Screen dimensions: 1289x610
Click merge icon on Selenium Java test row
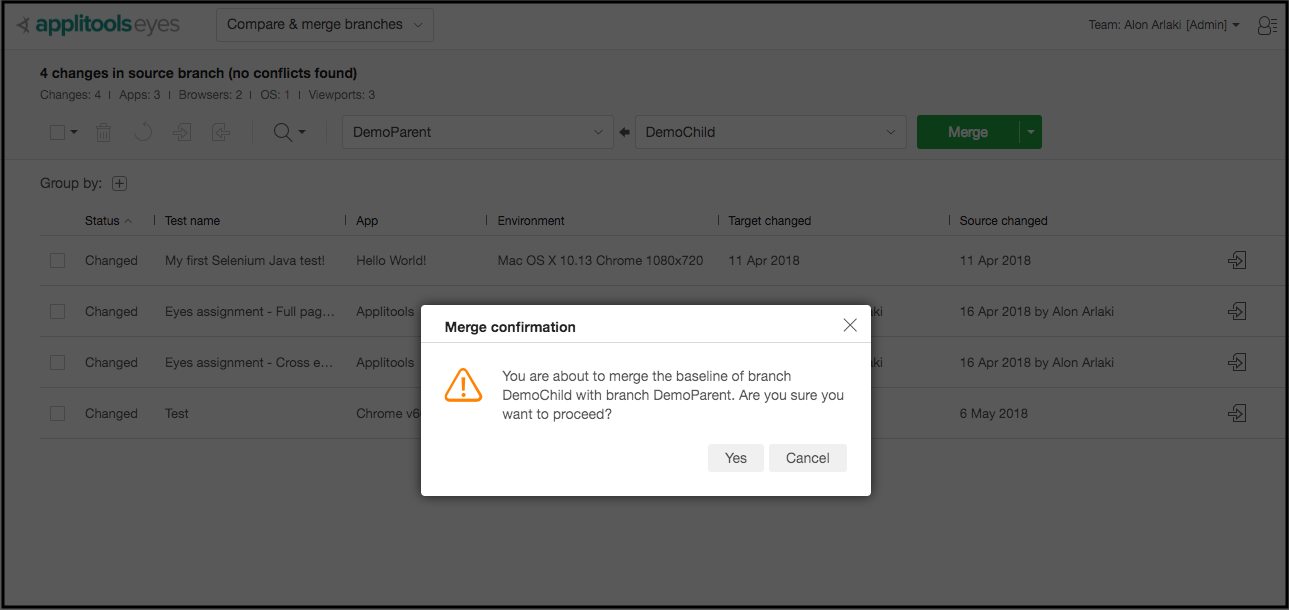(1237, 260)
